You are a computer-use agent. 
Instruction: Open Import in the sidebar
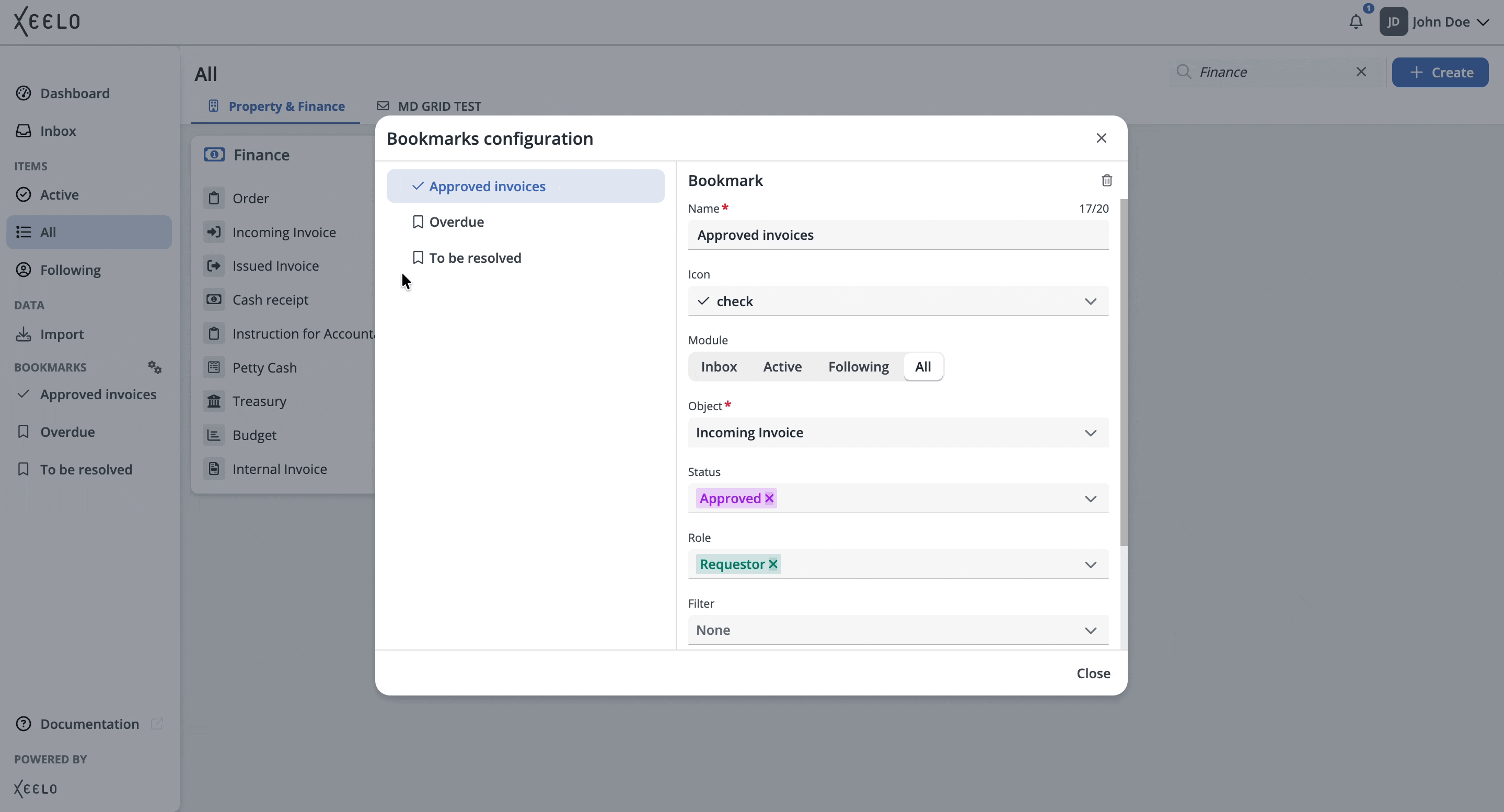89,334
